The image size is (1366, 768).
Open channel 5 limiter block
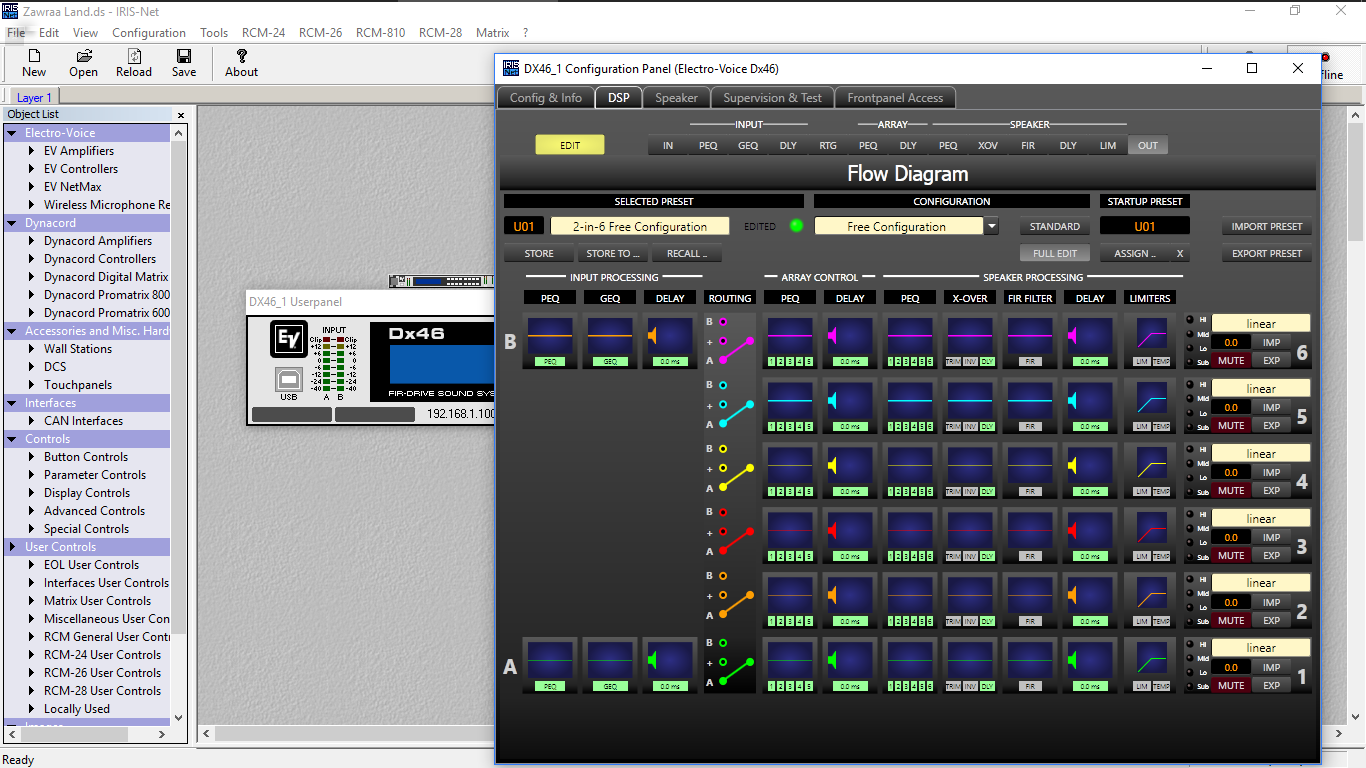click(x=1150, y=405)
